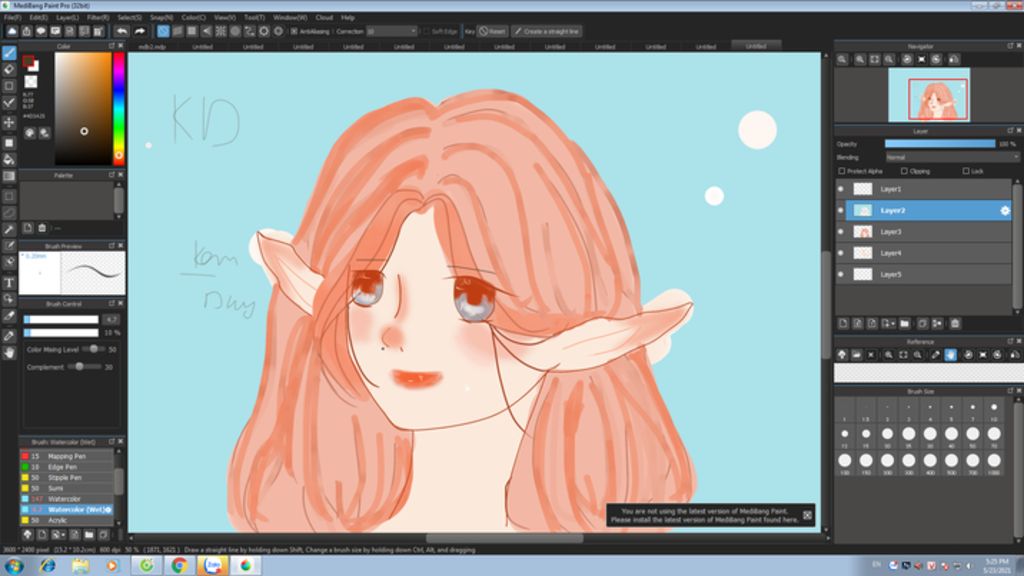1024x576 pixels.
Task: Open Chrome from the taskbar
Action: pos(180,566)
